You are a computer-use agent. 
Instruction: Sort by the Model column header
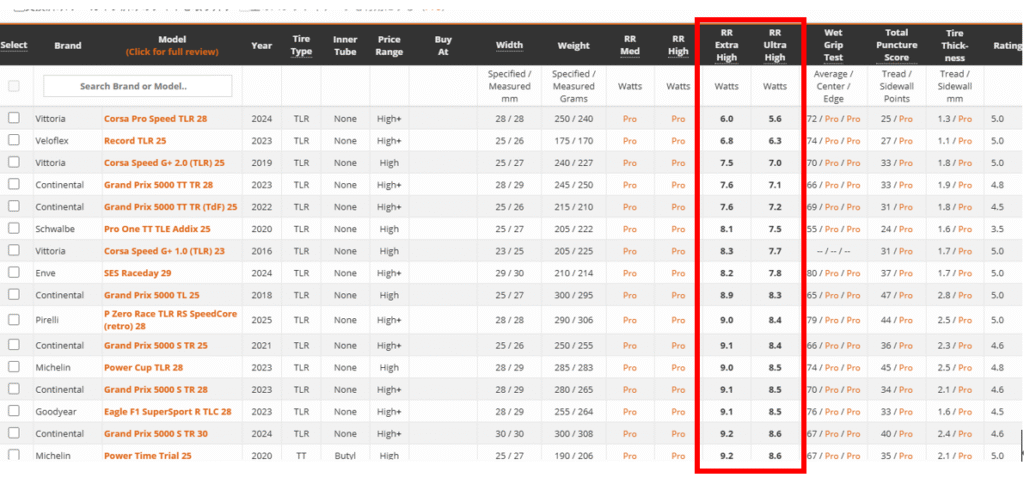[x=172, y=40]
